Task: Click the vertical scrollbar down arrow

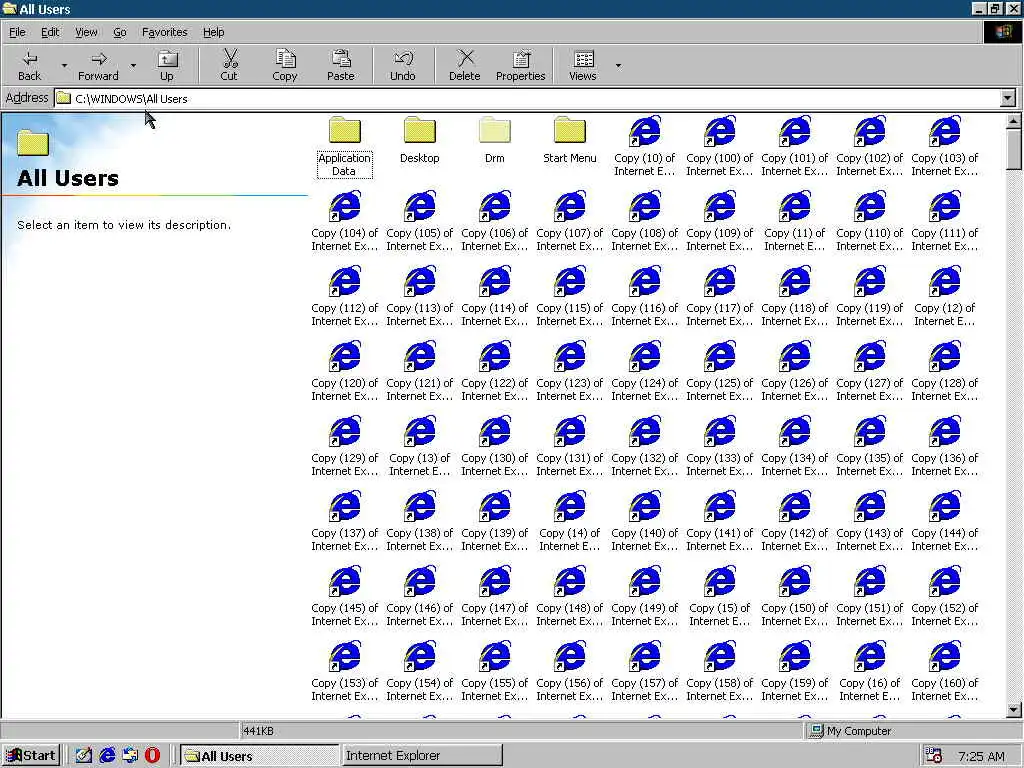Action: (1014, 710)
